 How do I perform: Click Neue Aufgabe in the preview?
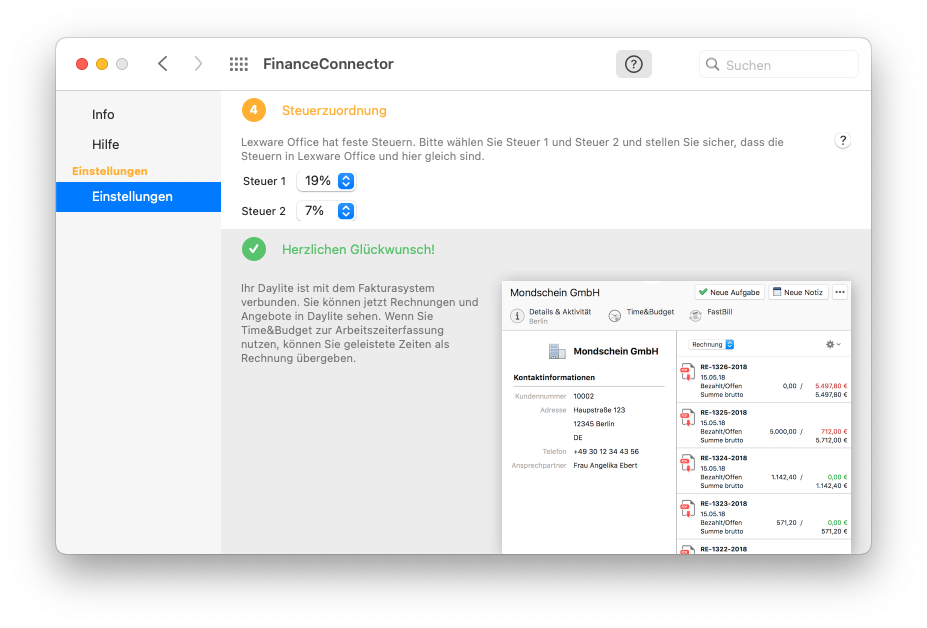[730, 292]
